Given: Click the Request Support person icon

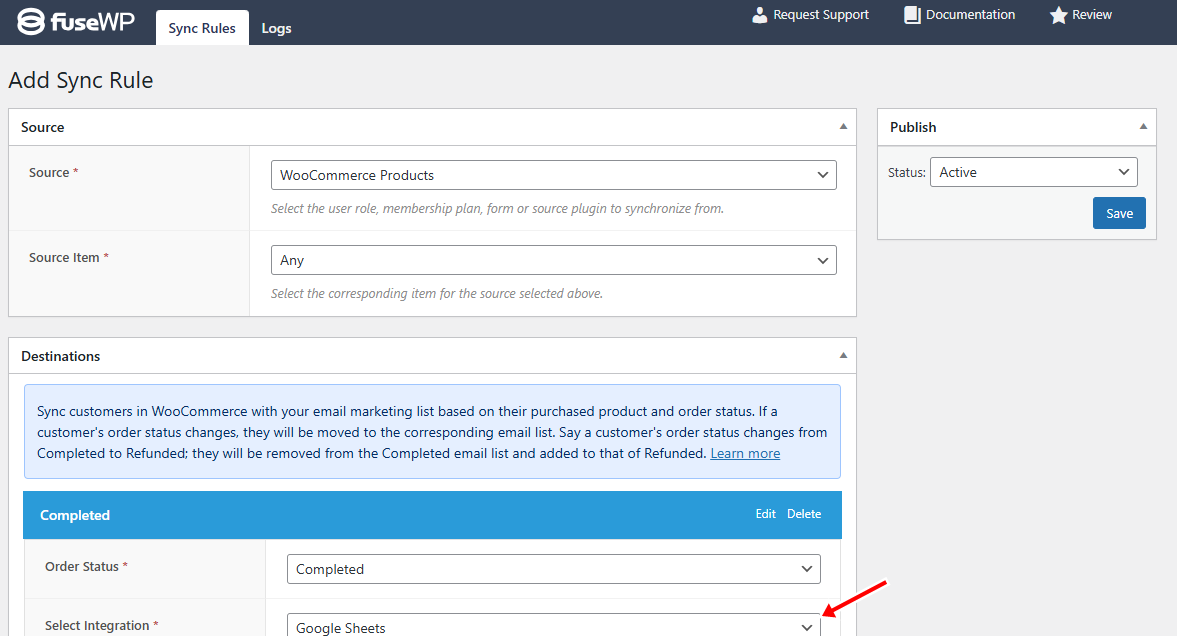Looking at the screenshot, I should point(760,15).
